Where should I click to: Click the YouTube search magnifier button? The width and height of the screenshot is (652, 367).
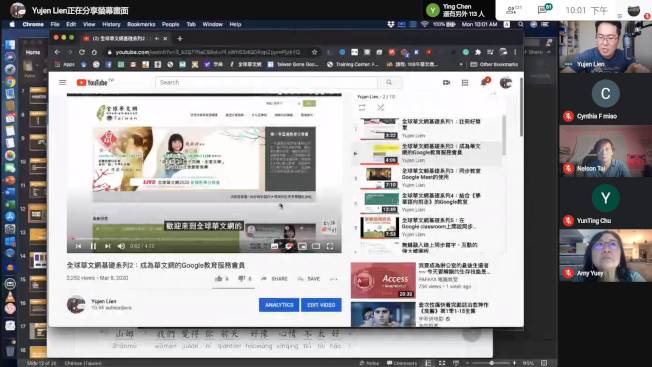click(389, 82)
